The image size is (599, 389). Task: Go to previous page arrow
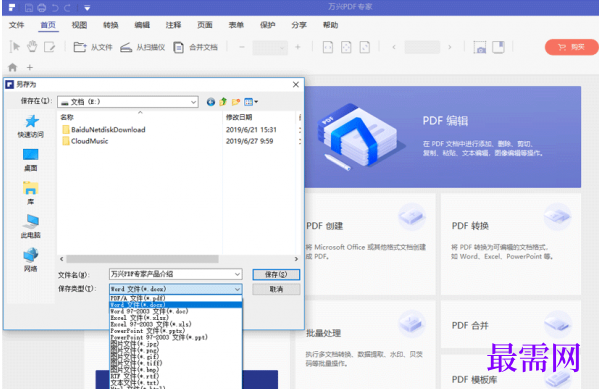394,47
